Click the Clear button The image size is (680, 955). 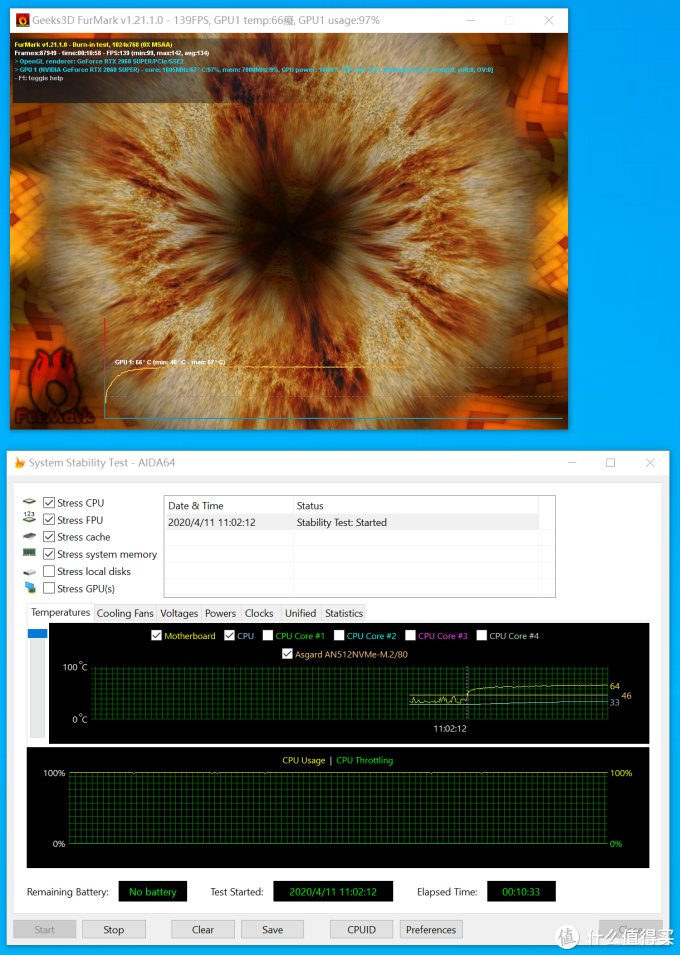pyautogui.click(x=203, y=929)
